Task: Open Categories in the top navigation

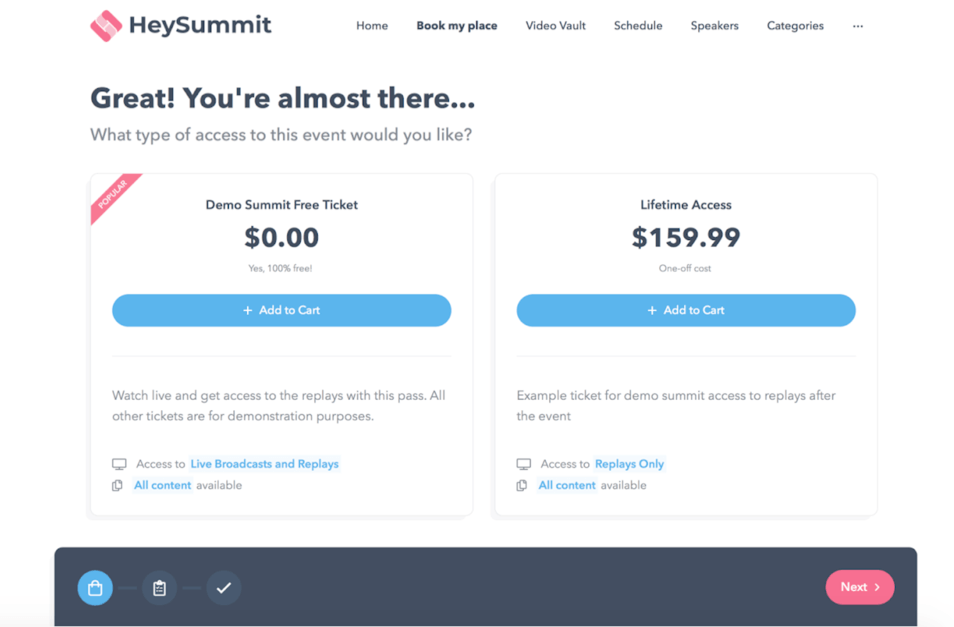Action: pos(795,26)
